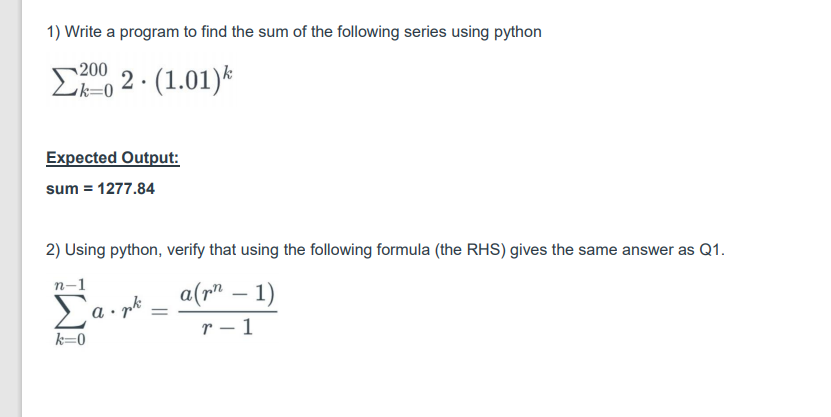Viewport: 831px width, 417px height.
Task: Click the 'k=0' lower limit of first sum
Action: (x=95, y=92)
